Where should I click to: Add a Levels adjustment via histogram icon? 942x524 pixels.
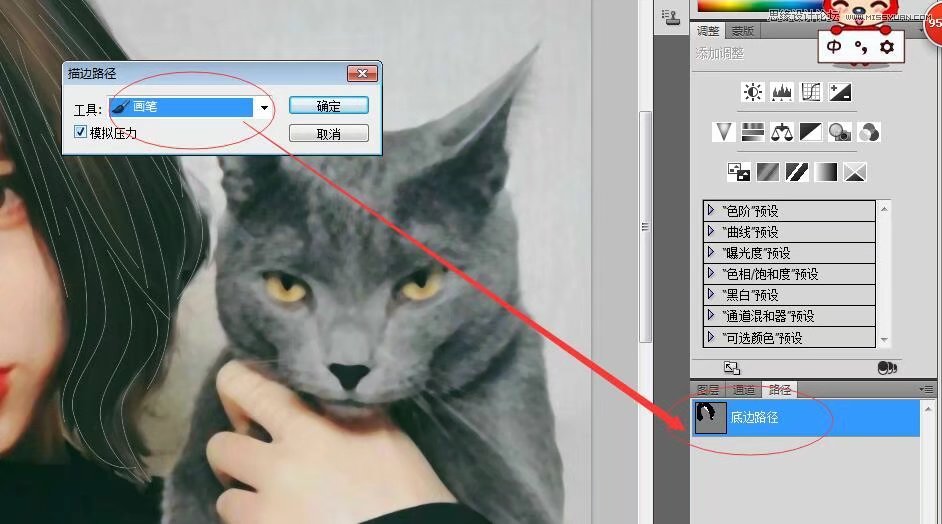click(782, 92)
